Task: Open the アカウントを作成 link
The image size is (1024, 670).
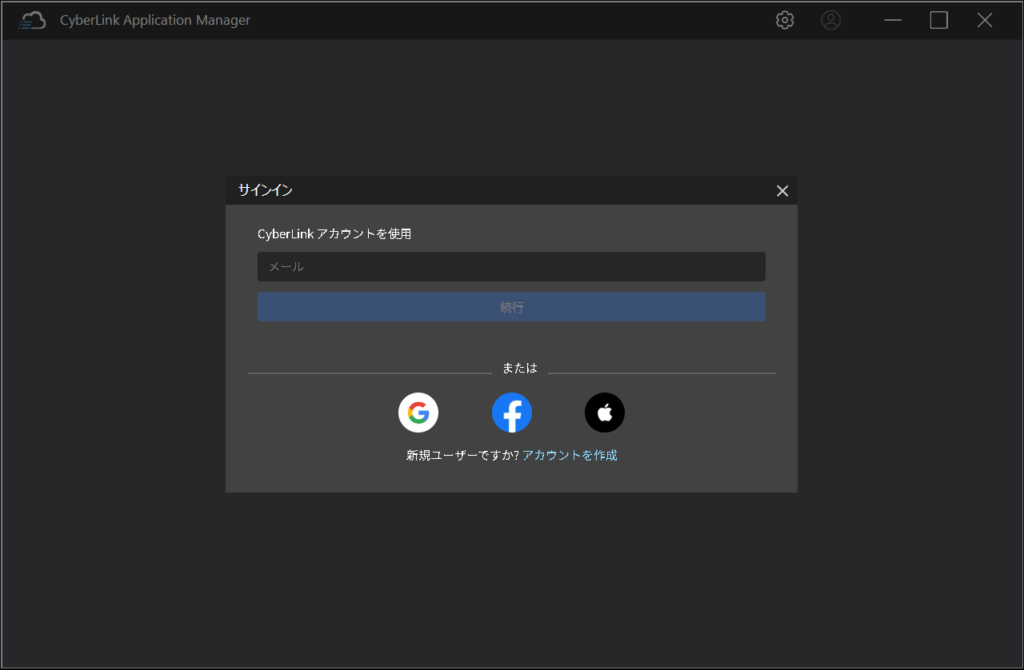Action: [x=569, y=455]
